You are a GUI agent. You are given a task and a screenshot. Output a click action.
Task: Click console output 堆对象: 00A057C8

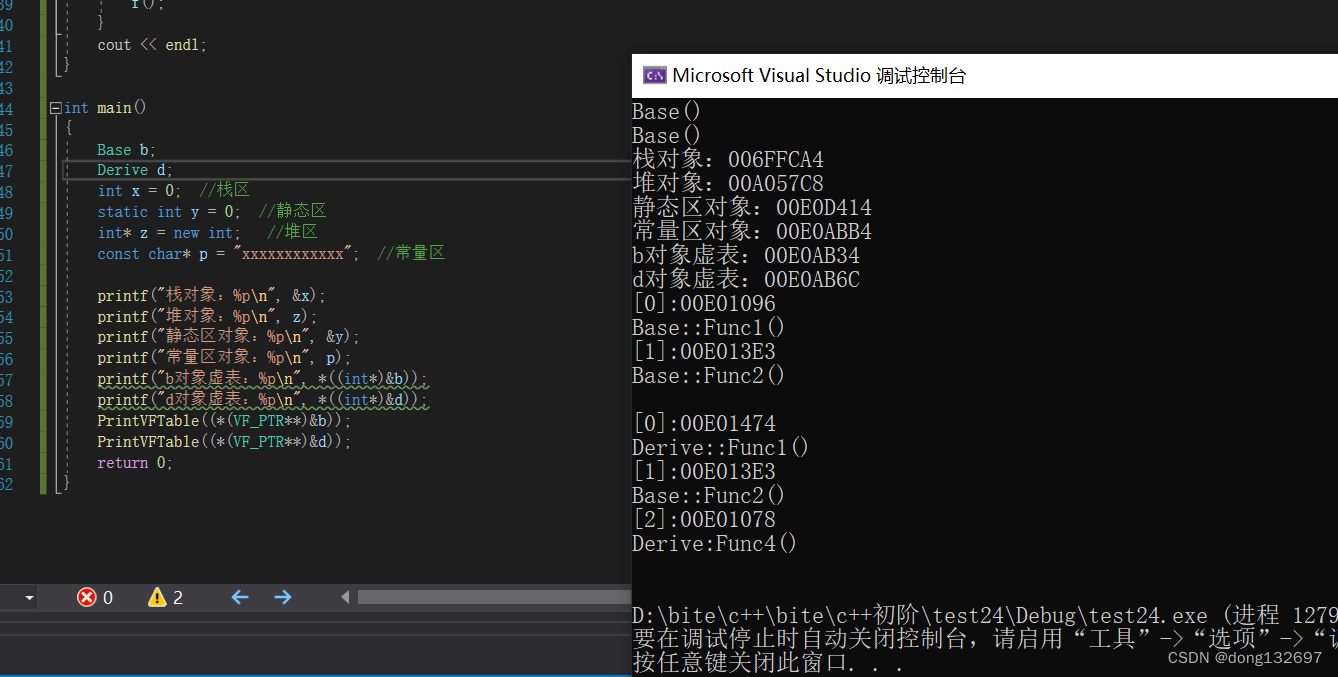pyautogui.click(x=728, y=184)
